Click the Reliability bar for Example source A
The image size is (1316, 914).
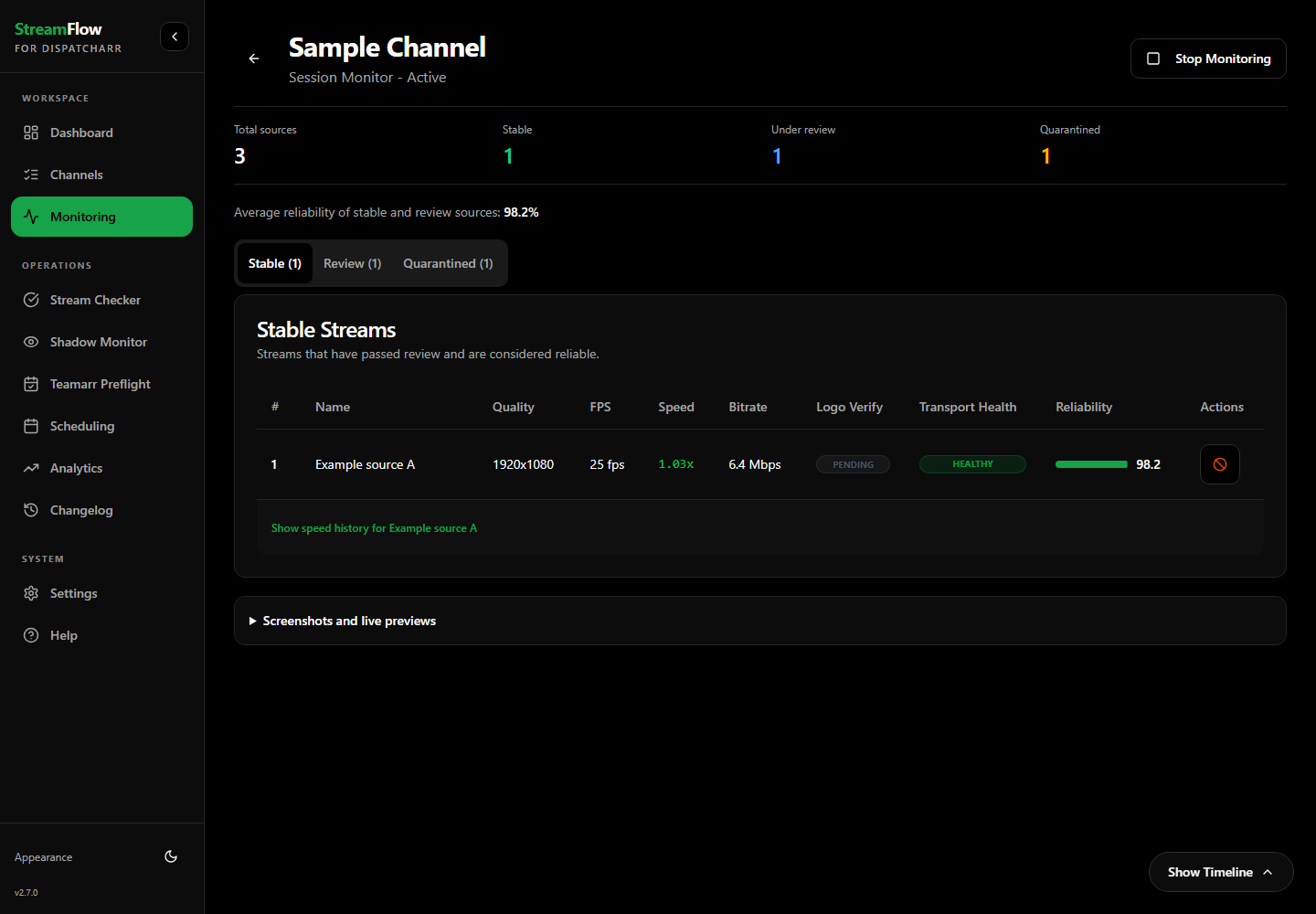(x=1091, y=464)
